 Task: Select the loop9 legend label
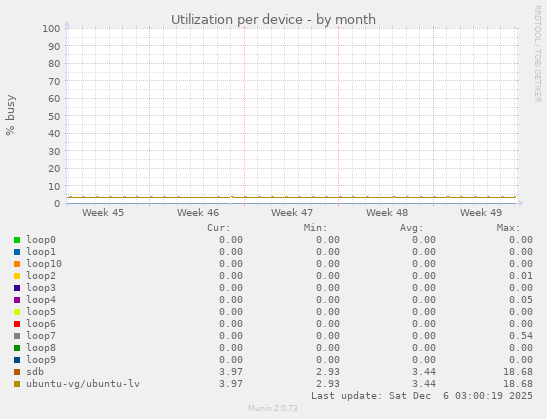(x=41, y=360)
